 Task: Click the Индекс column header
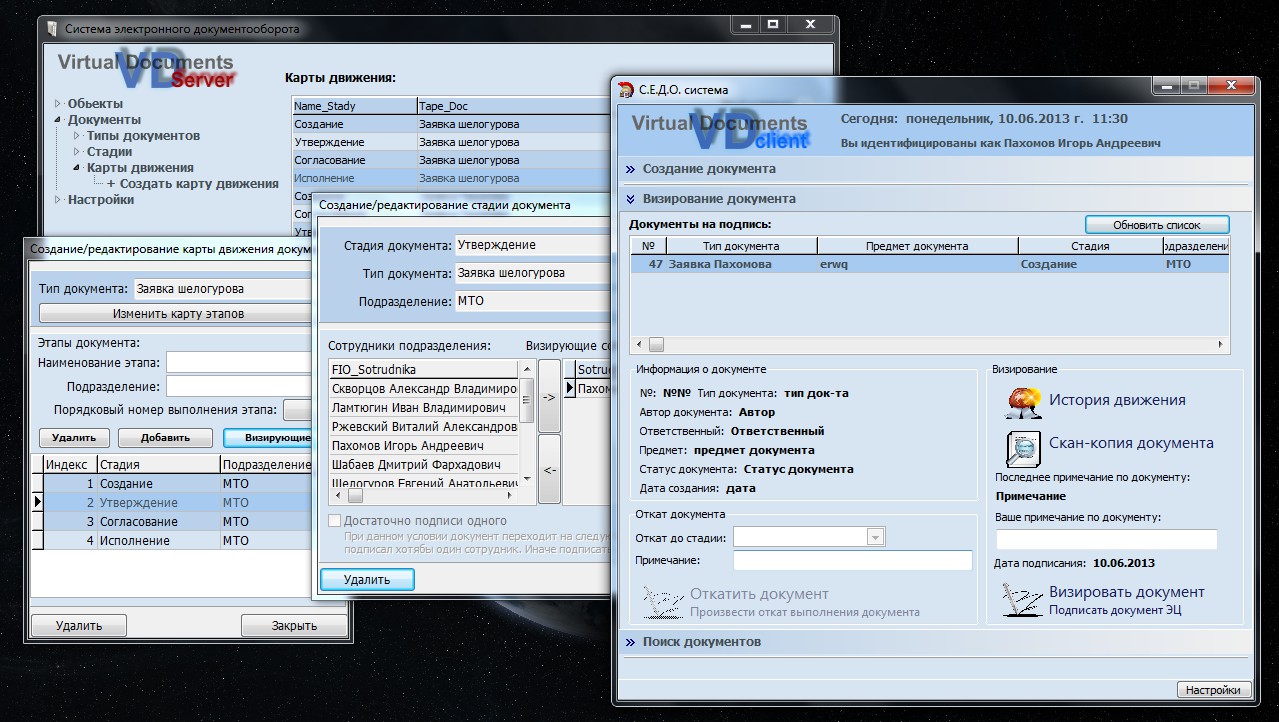pos(70,464)
